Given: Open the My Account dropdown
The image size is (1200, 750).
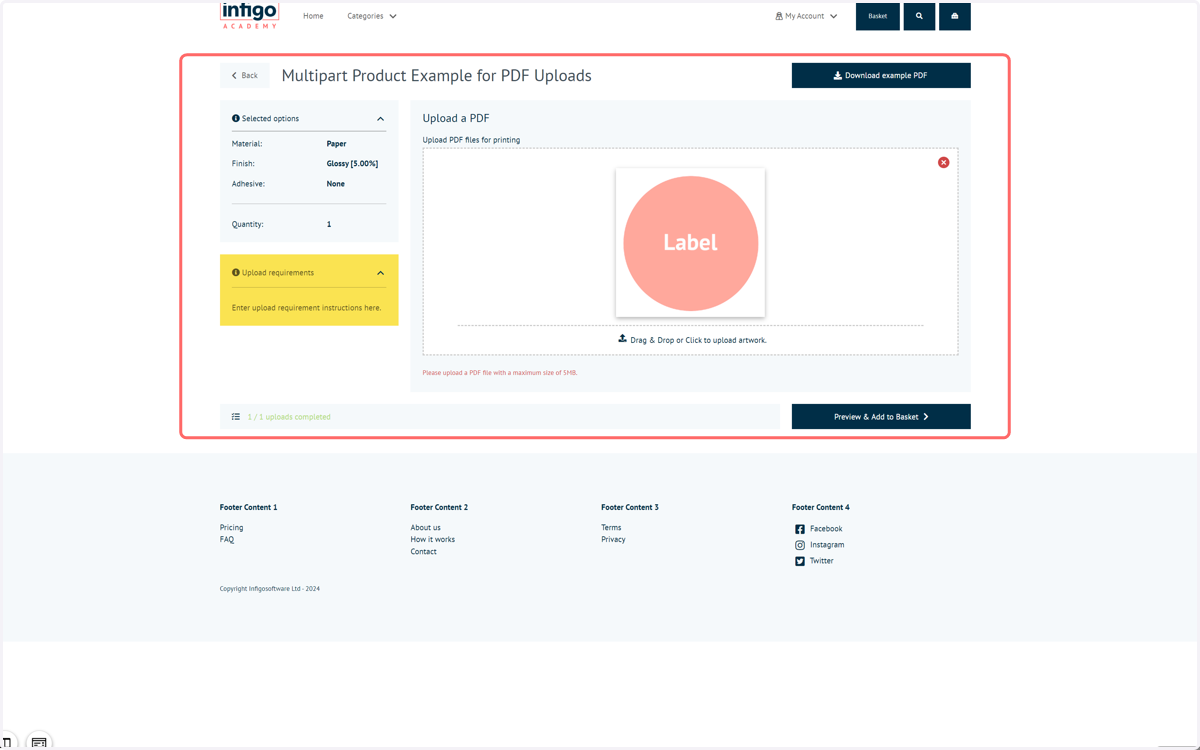Looking at the screenshot, I should click(x=806, y=16).
